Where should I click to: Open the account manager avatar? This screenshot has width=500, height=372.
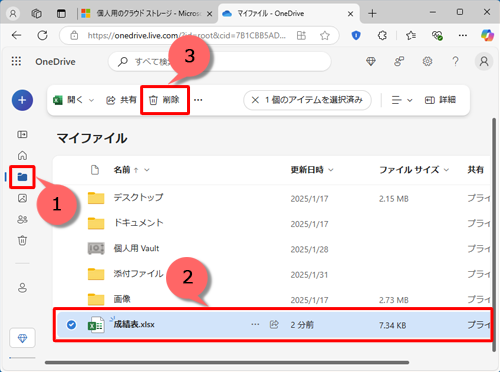coord(484,61)
